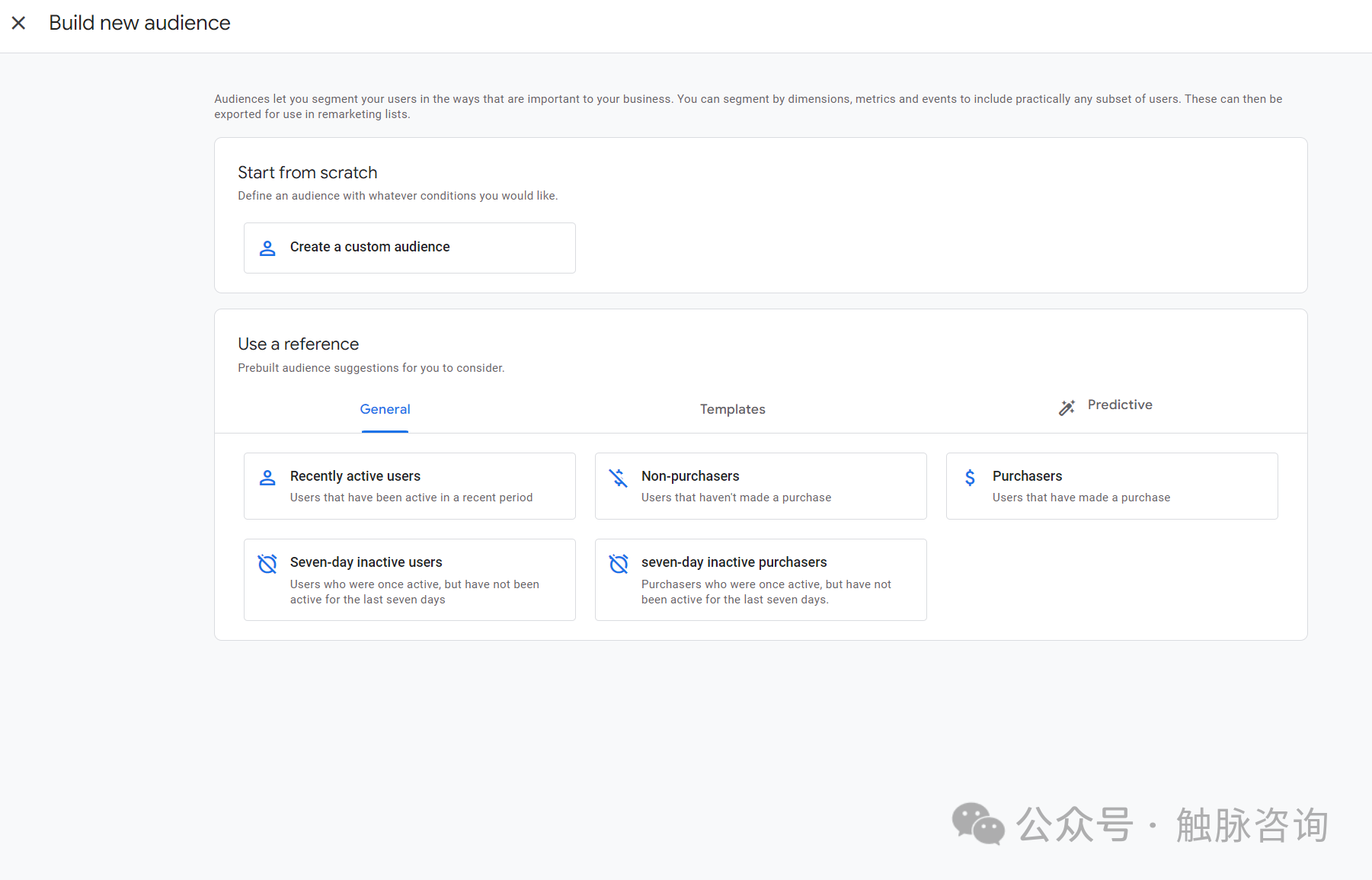
Task: Click the Use a reference heading
Action: coord(298,344)
